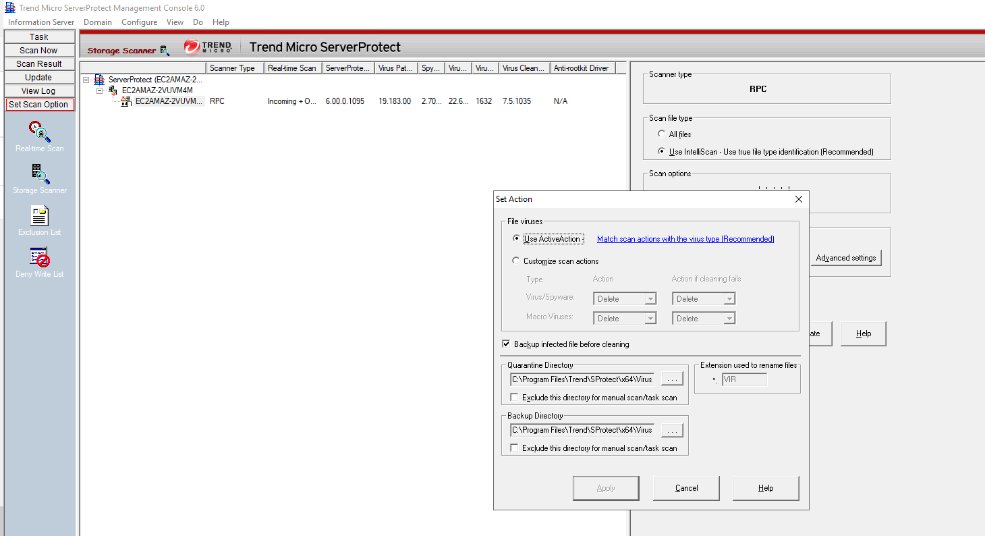This screenshot has height=536, width=985.
Task: Click the rename extension VIR field
Action: 744,380
